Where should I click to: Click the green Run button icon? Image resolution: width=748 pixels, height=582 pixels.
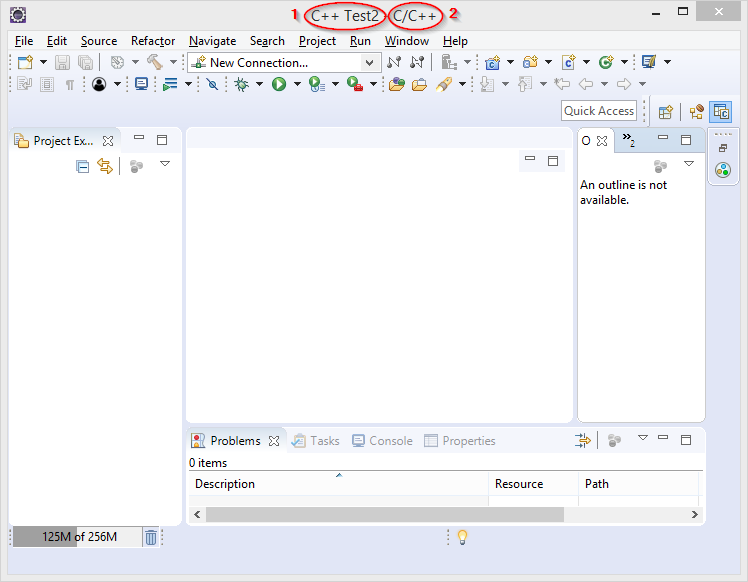[x=279, y=85]
